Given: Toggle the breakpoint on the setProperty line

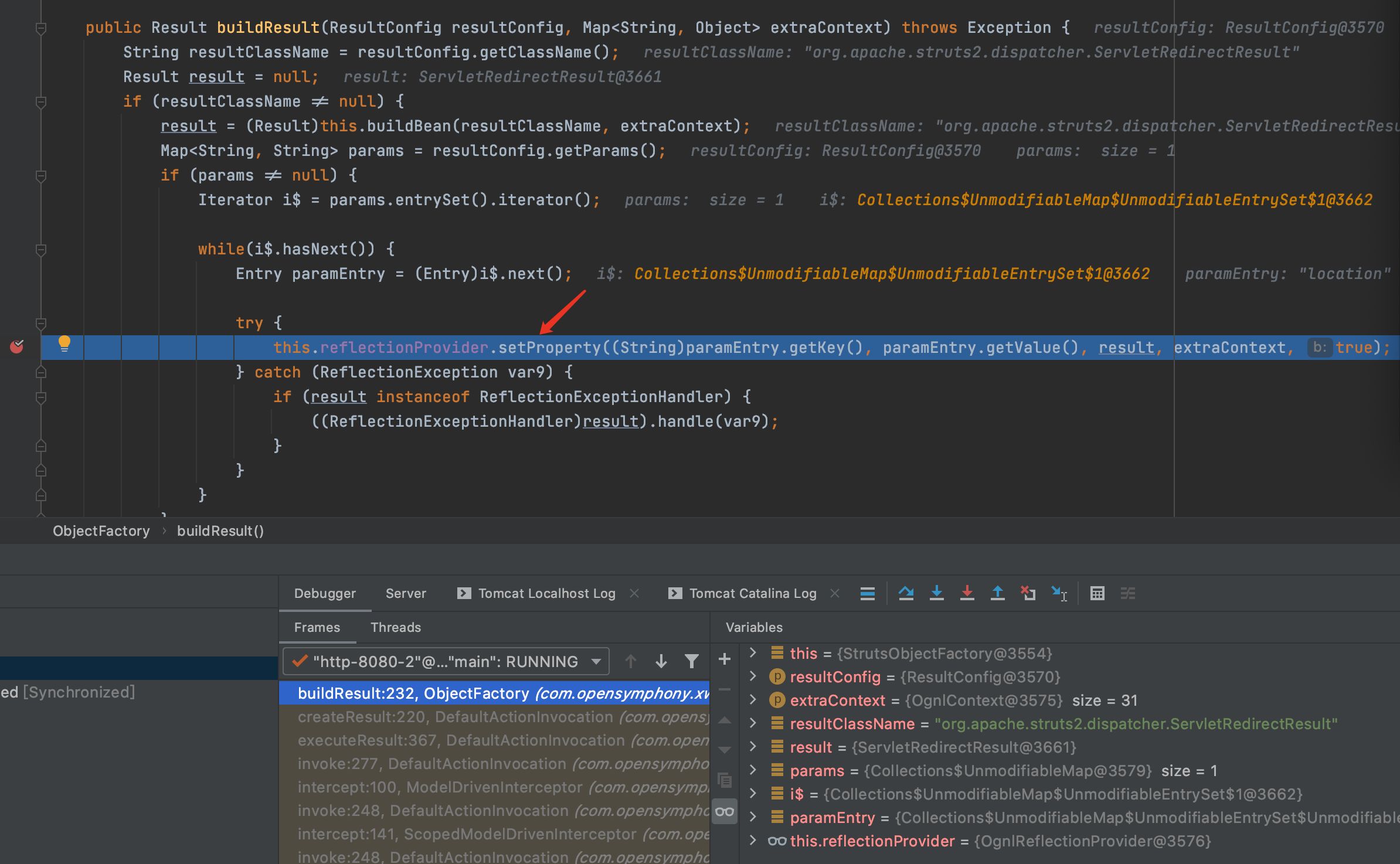Looking at the screenshot, I should pyautogui.click(x=17, y=346).
